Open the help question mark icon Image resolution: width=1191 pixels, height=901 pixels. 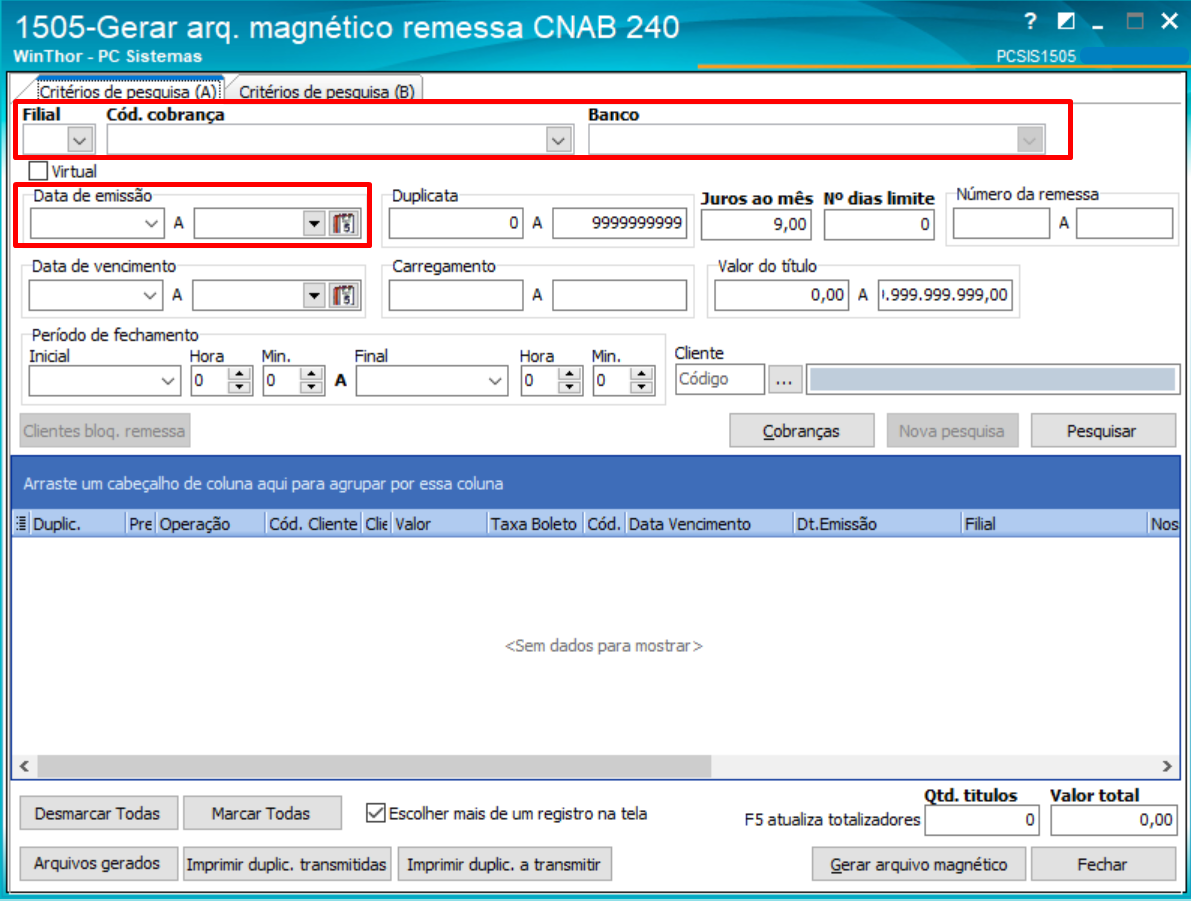[x=1030, y=21]
